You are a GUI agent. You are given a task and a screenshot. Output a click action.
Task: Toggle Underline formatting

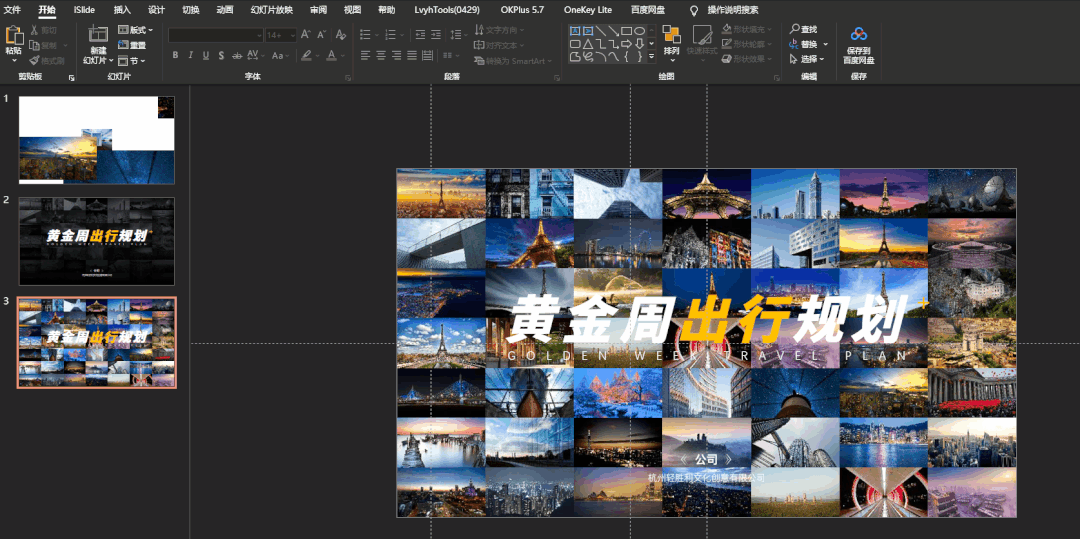pyautogui.click(x=206, y=55)
